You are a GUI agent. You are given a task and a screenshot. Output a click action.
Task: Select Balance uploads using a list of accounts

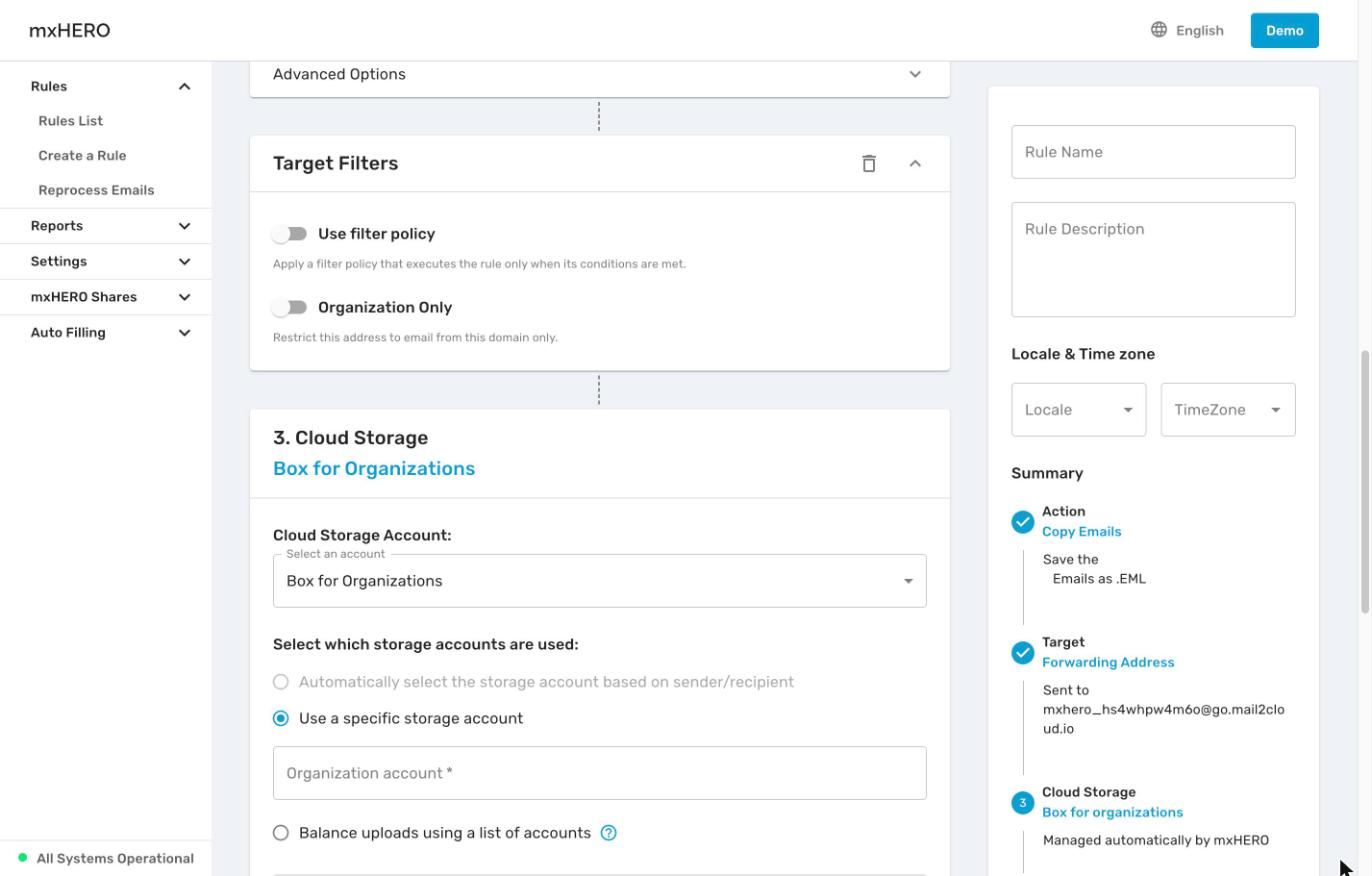[x=281, y=833]
